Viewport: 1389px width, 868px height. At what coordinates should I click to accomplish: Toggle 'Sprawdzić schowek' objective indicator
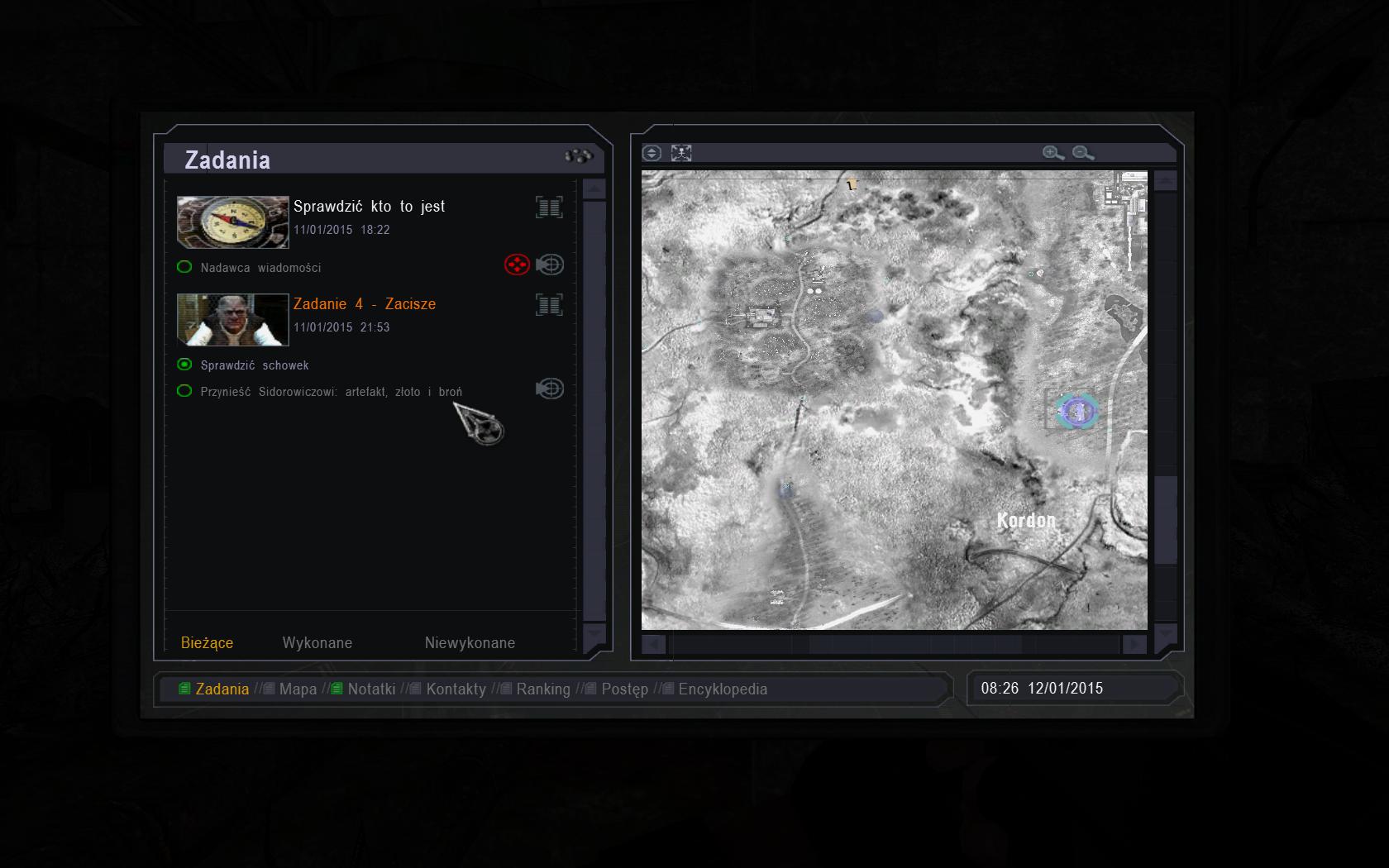click(x=184, y=365)
